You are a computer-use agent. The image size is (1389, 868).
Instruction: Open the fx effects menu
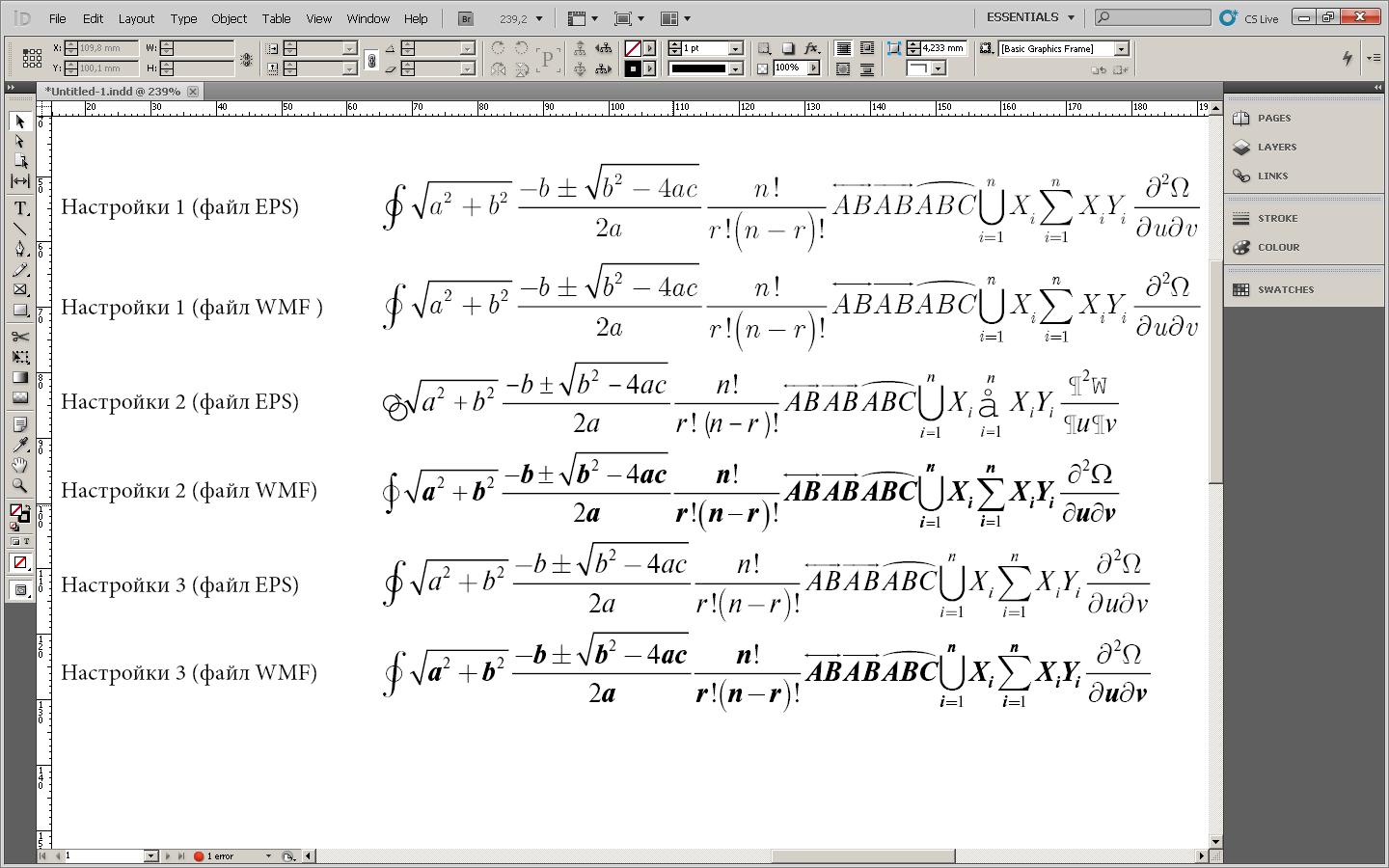(x=811, y=48)
